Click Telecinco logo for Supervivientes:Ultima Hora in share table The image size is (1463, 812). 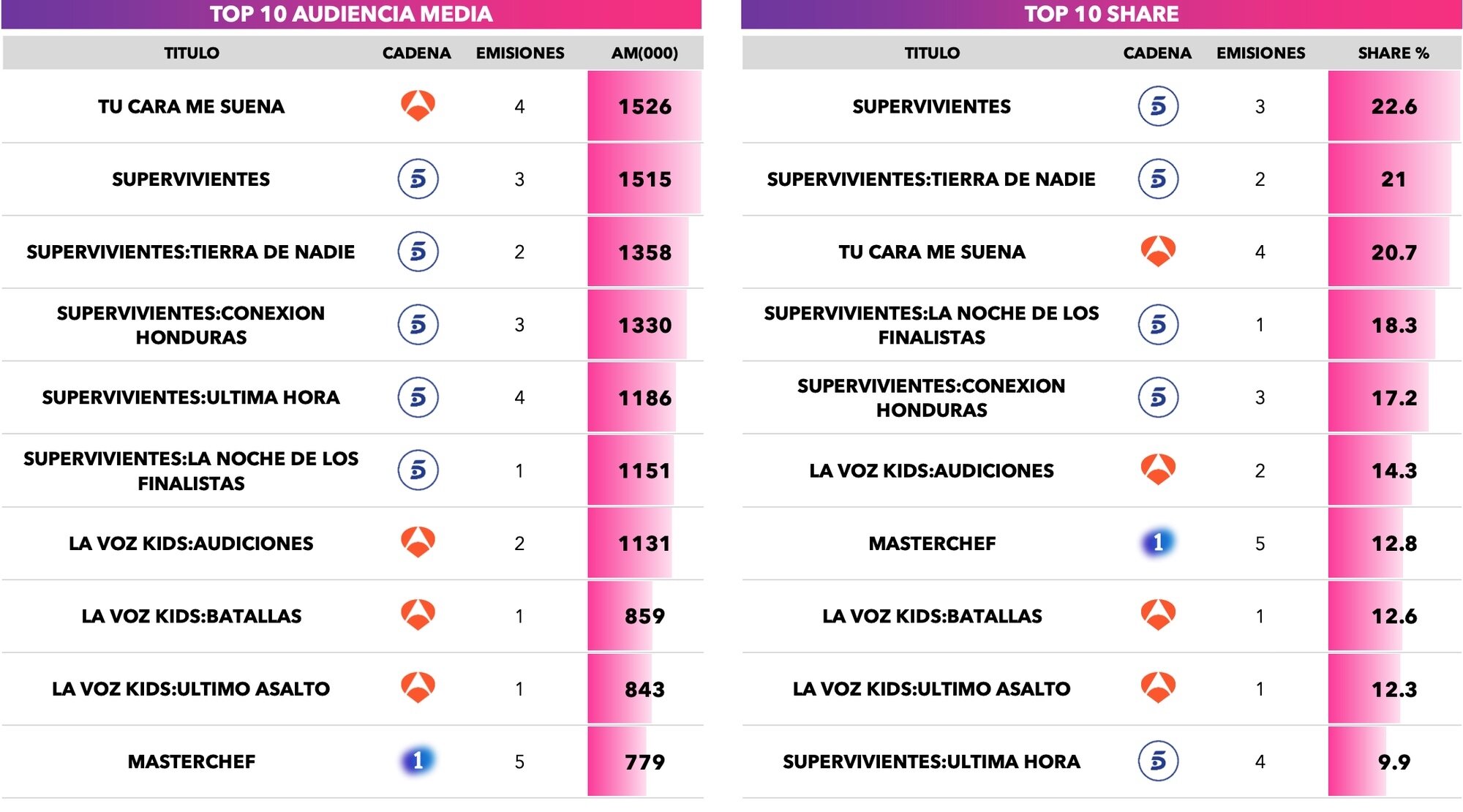[1158, 761]
